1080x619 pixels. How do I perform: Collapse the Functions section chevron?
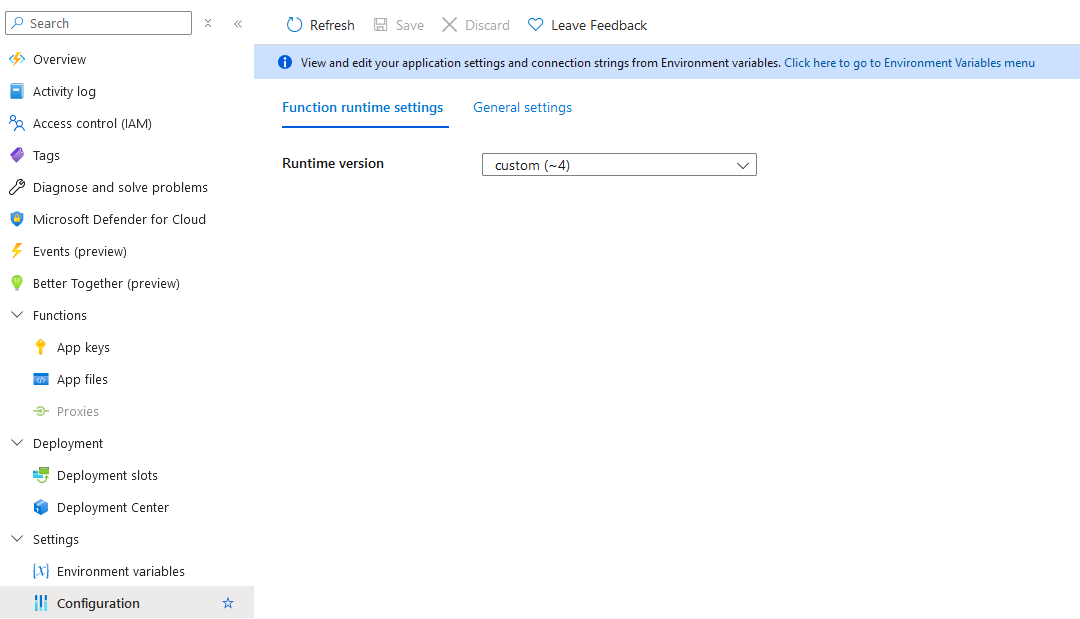[17, 315]
